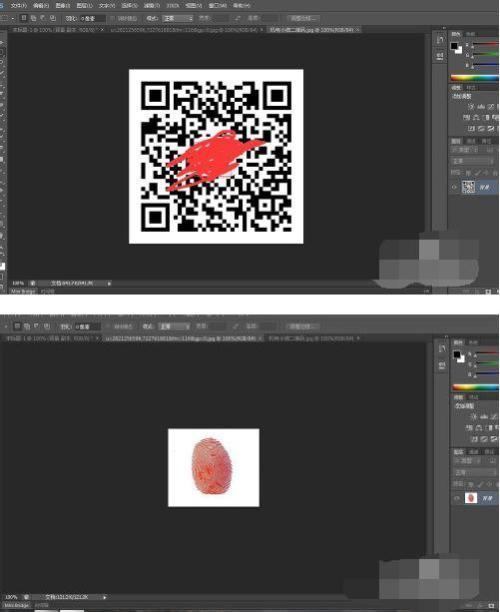Select New Selection mode in bottom options bar
This screenshot has width=500, height=612.
[17, 326]
